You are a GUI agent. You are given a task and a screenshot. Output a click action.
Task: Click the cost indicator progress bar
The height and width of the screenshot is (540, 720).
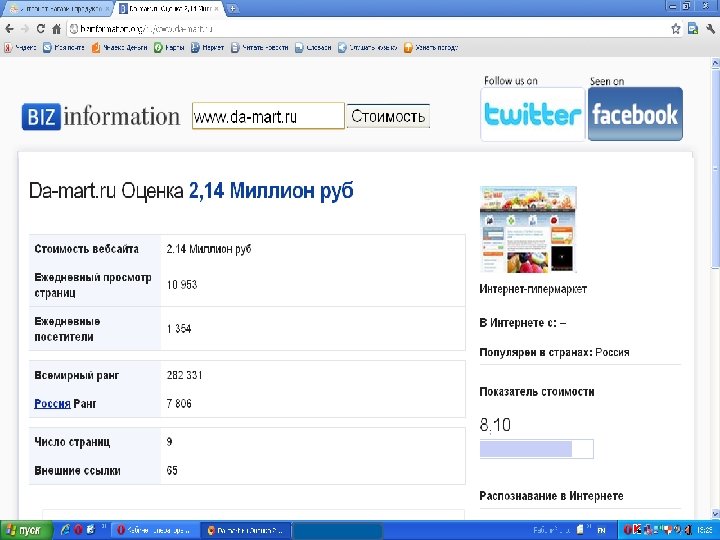pos(536,449)
